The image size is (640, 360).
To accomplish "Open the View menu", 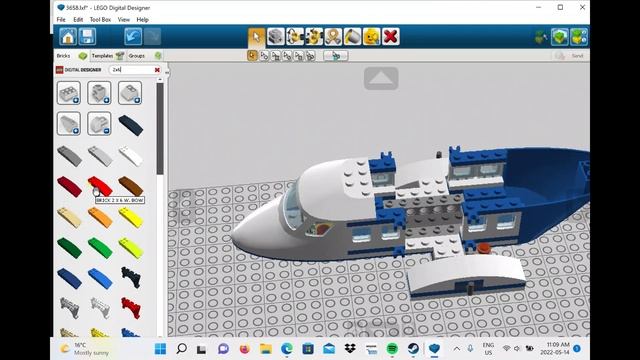I will pos(123,20).
